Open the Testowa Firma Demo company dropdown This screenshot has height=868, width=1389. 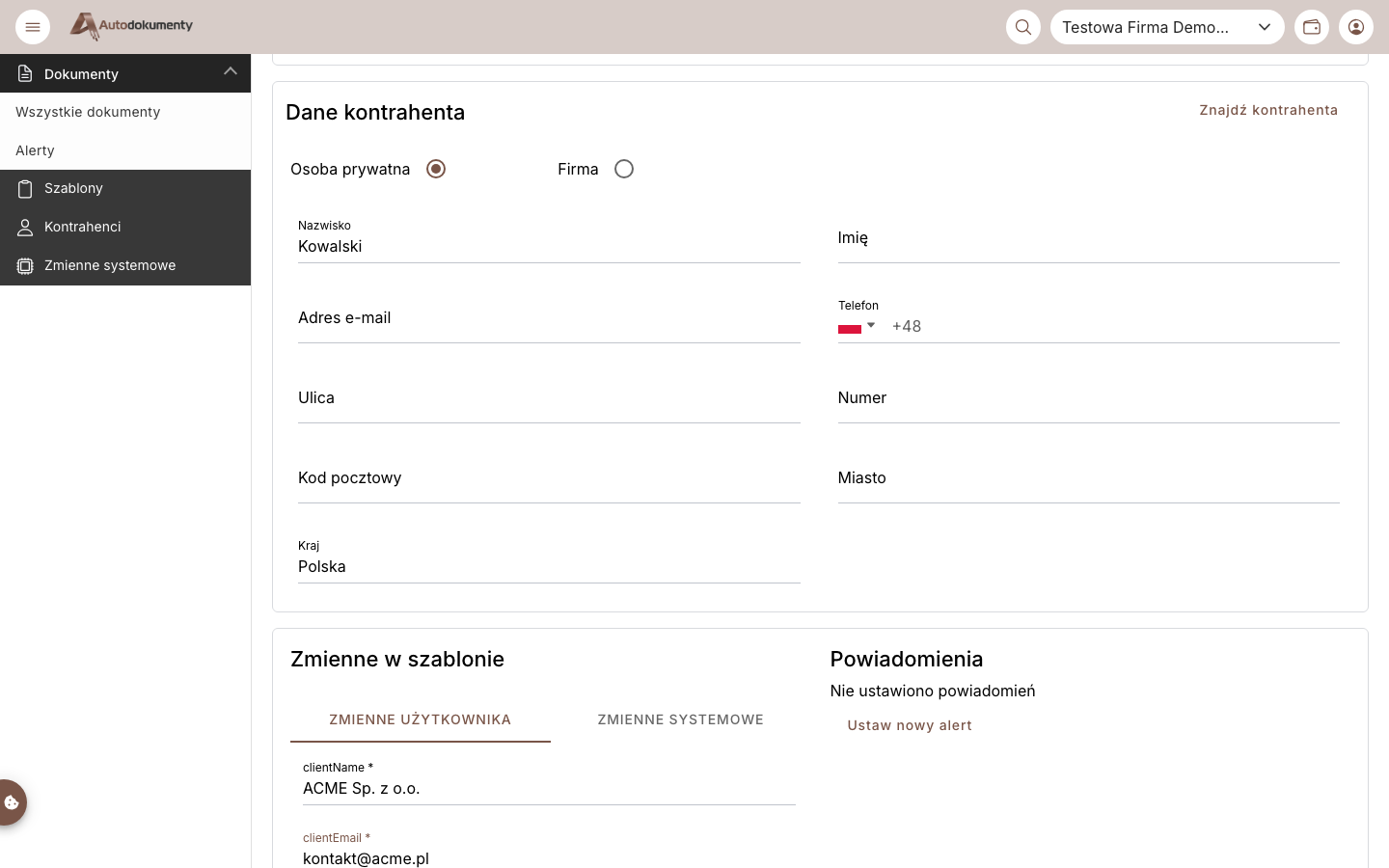pos(1167,27)
